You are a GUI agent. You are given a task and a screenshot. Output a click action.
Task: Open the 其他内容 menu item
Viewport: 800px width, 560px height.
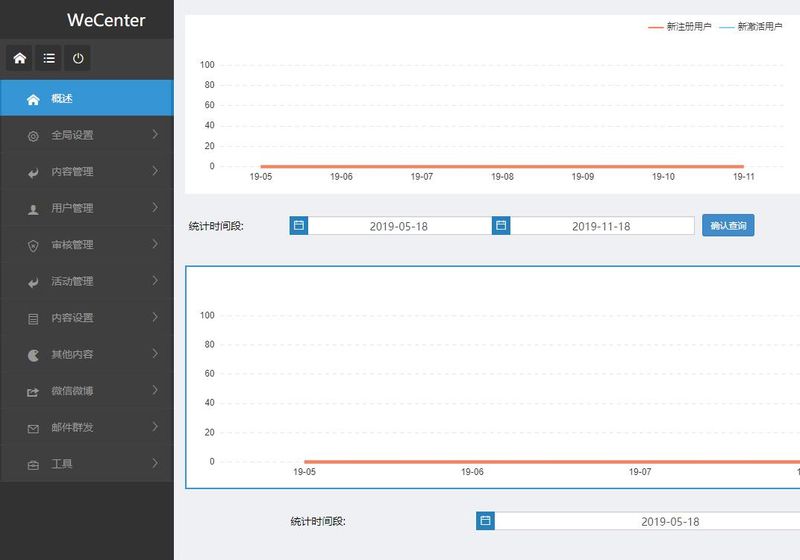point(72,354)
